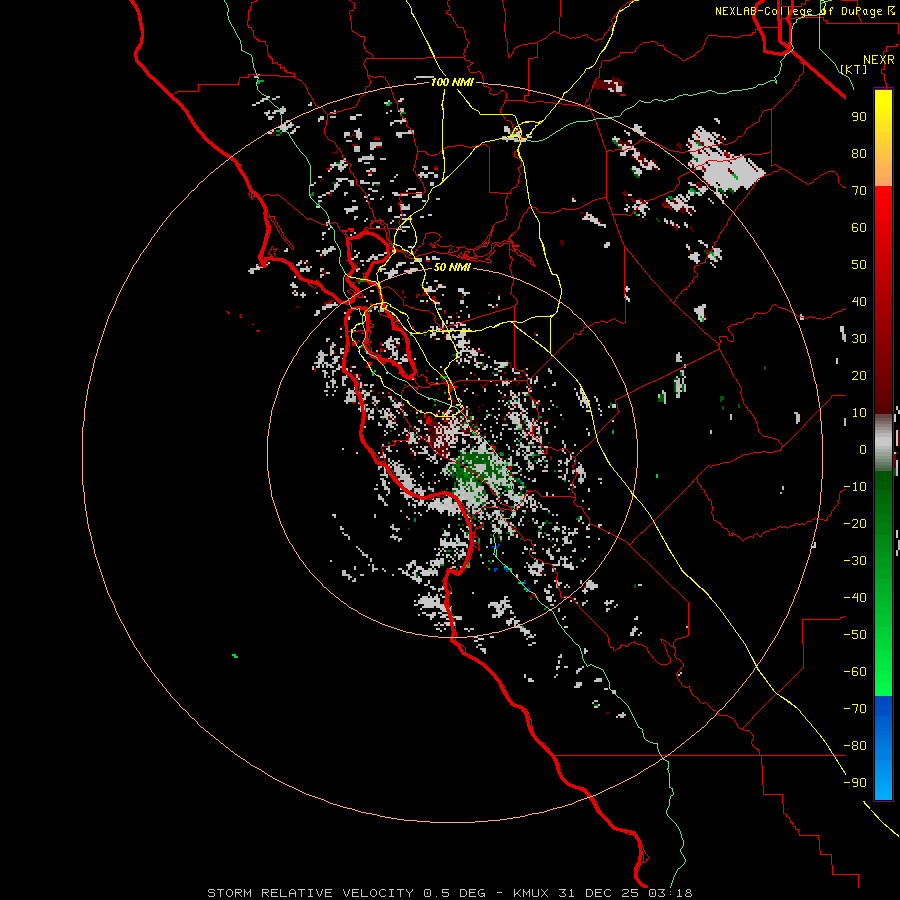Viewport: 900px width, 900px height.
Task: Click the positive 60 scale label
Action: [x=859, y=227]
